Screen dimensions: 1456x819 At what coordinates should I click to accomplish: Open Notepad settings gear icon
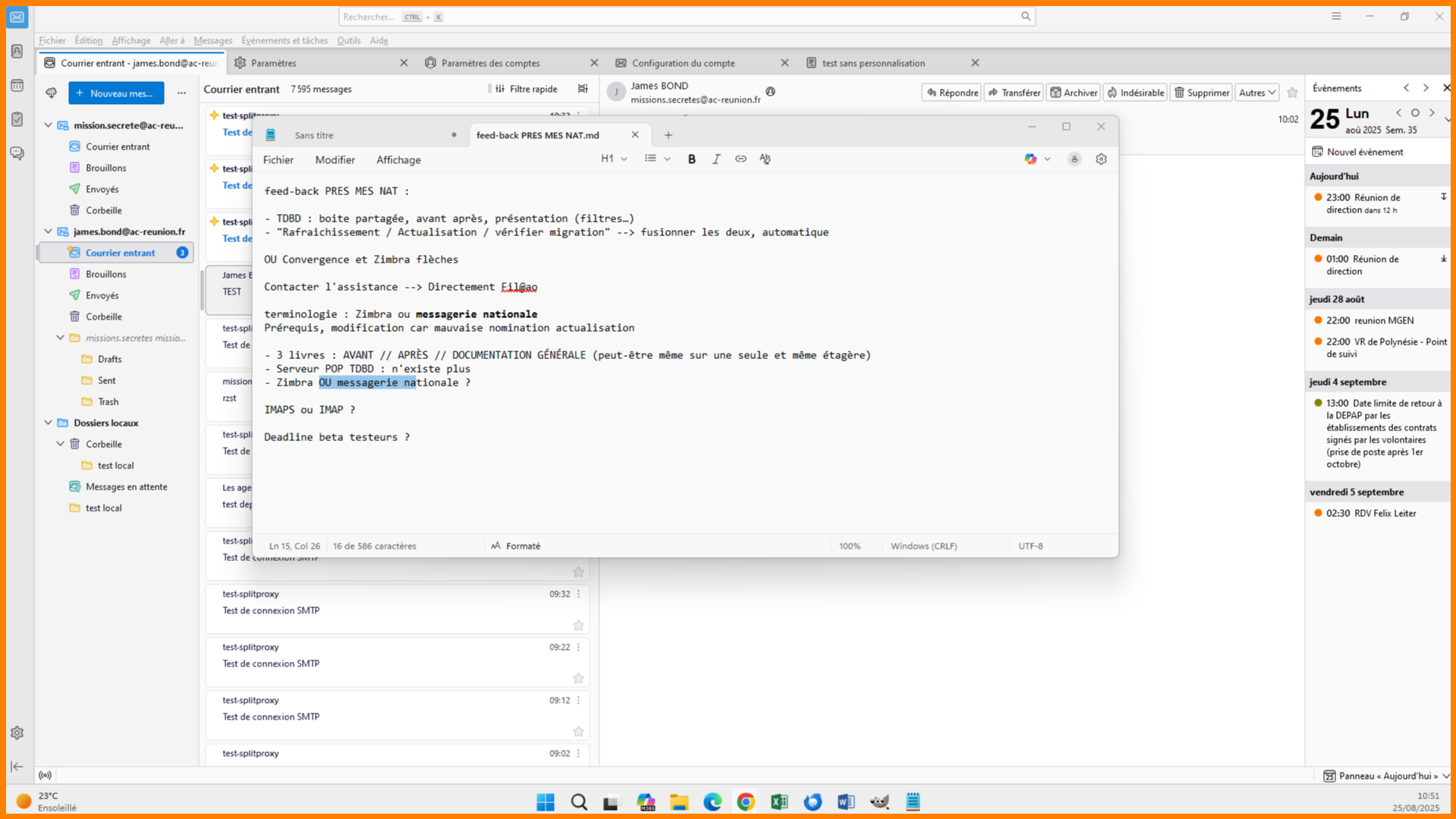pyautogui.click(x=1101, y=159)
